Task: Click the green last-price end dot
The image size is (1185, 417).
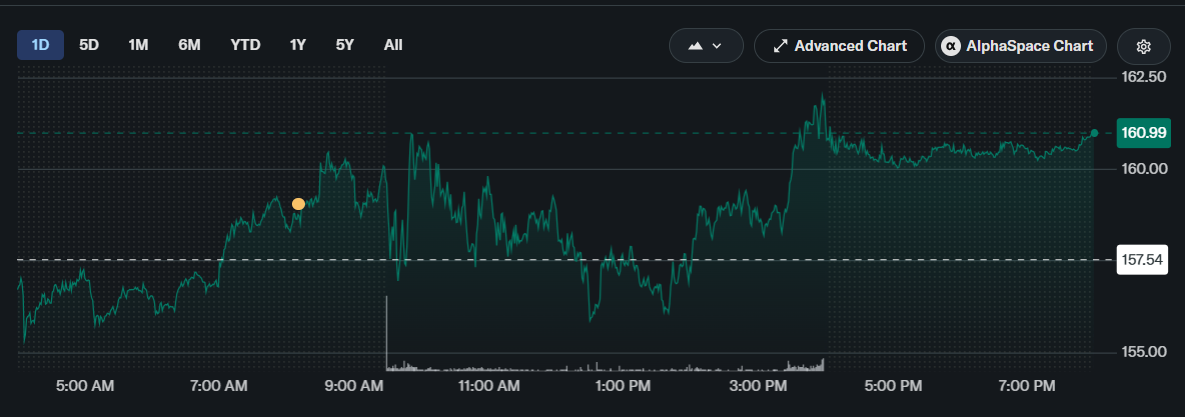Action: (1094, 133)
